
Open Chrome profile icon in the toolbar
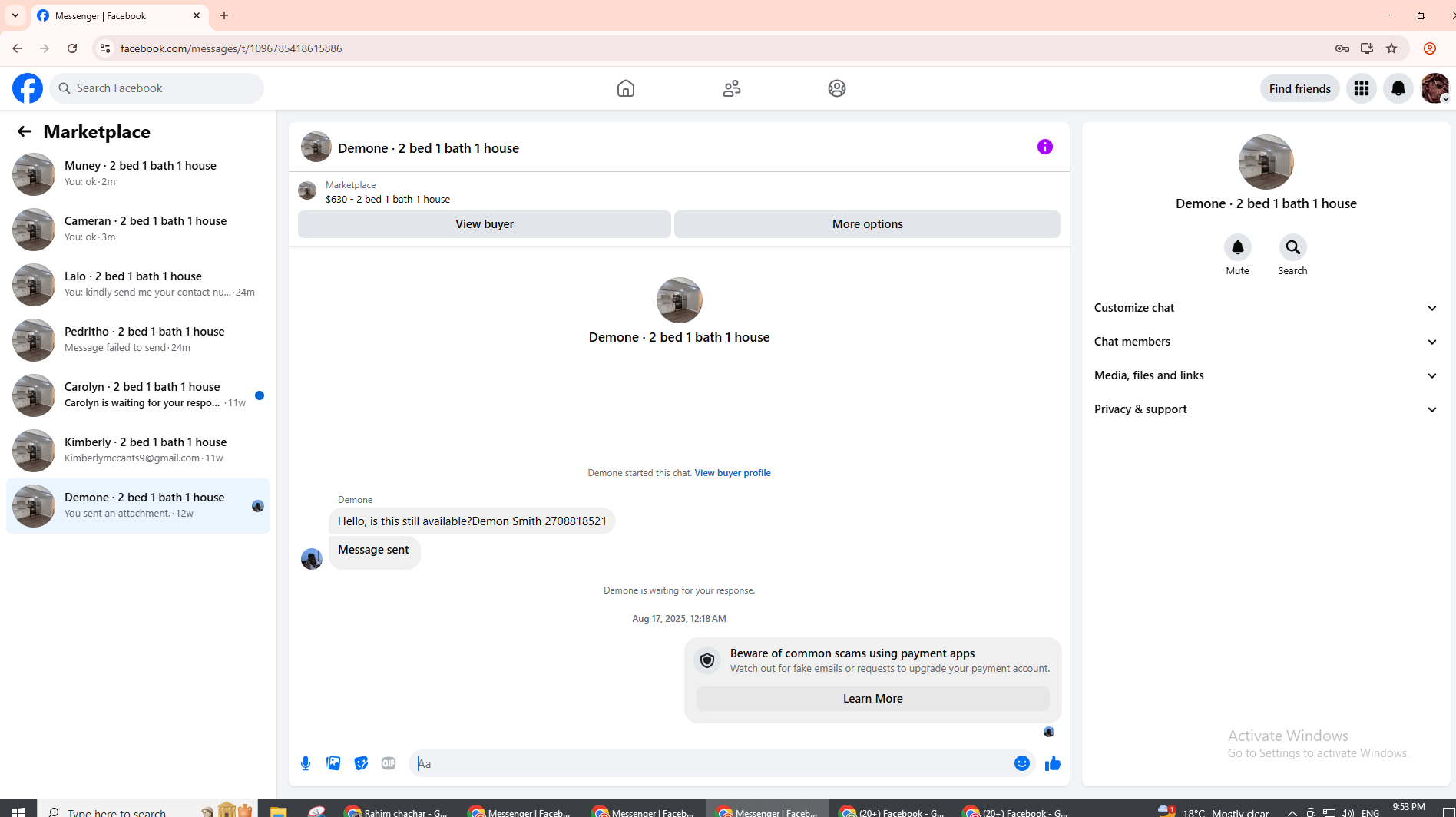1430,48
